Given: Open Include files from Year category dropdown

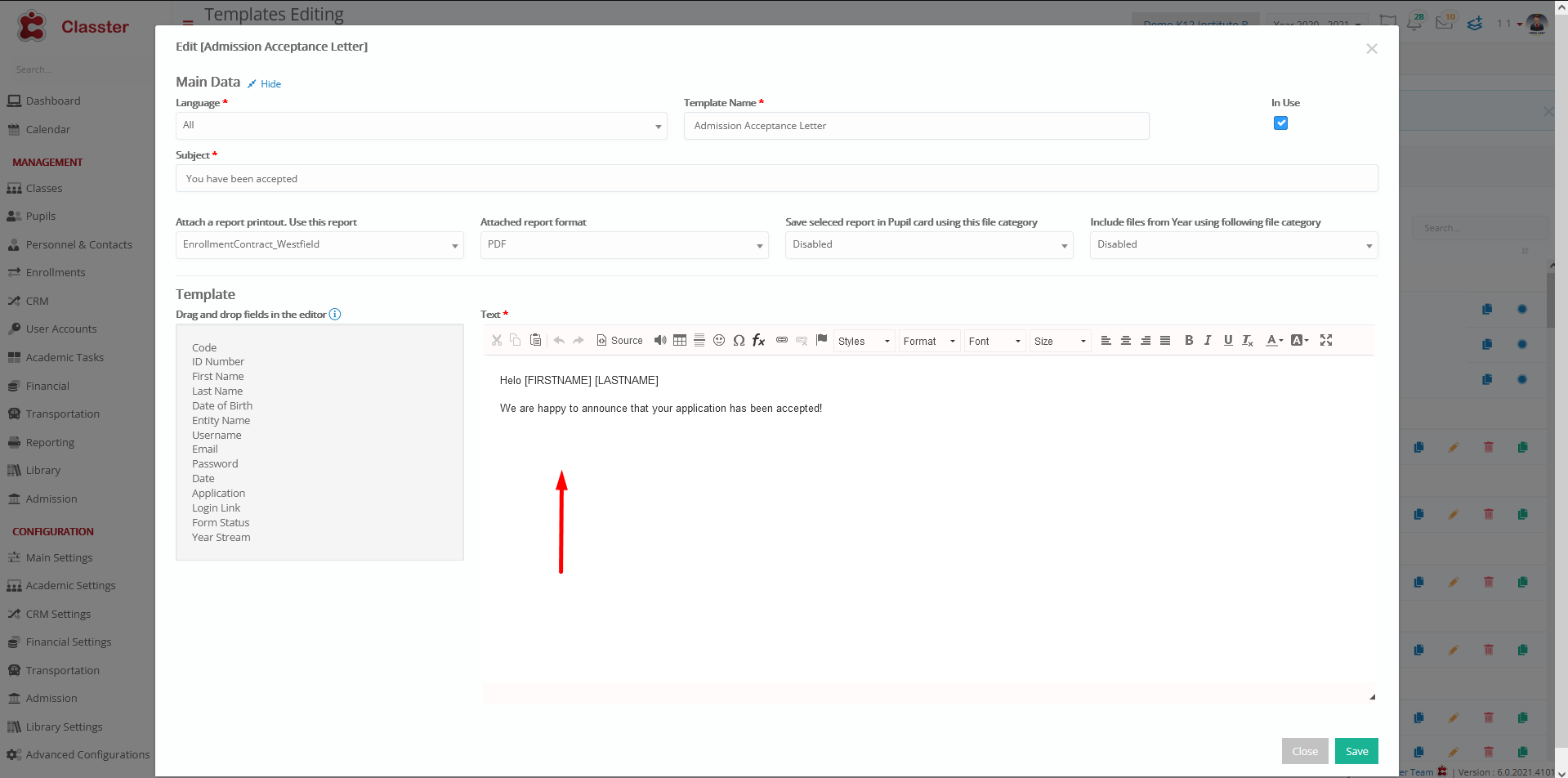Looking at the screenshot, I should coord(1234,245).
